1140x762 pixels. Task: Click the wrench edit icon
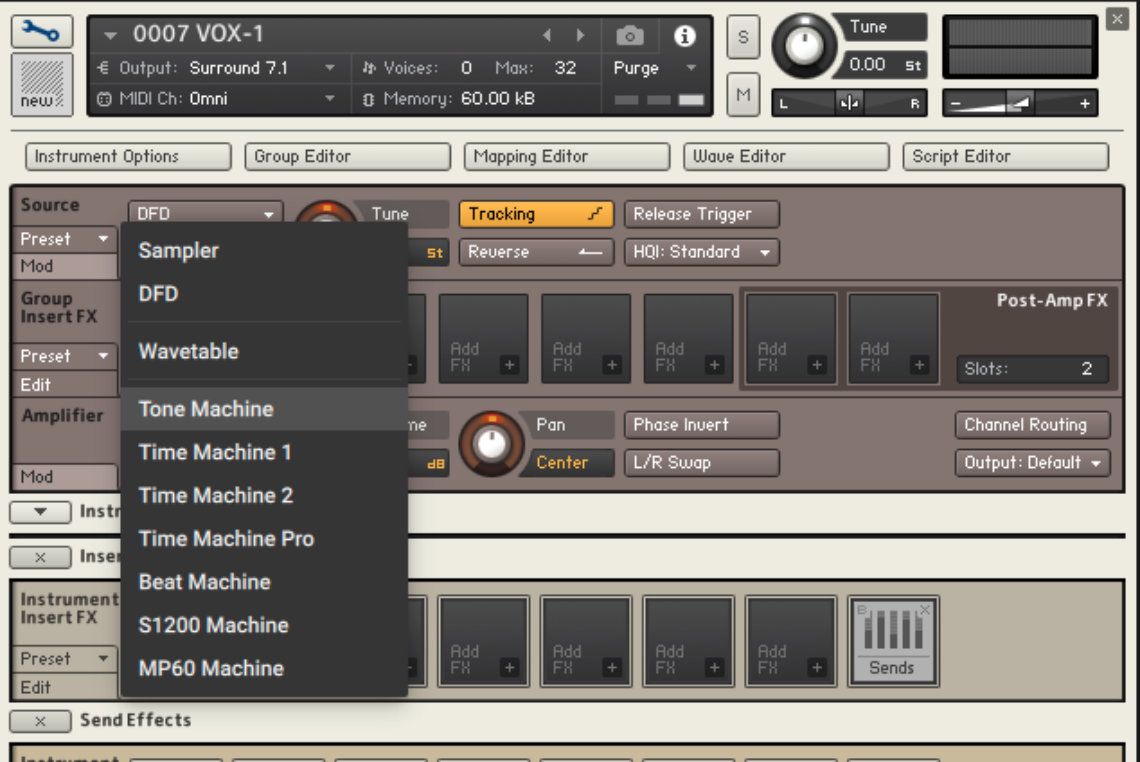[40, 32]
